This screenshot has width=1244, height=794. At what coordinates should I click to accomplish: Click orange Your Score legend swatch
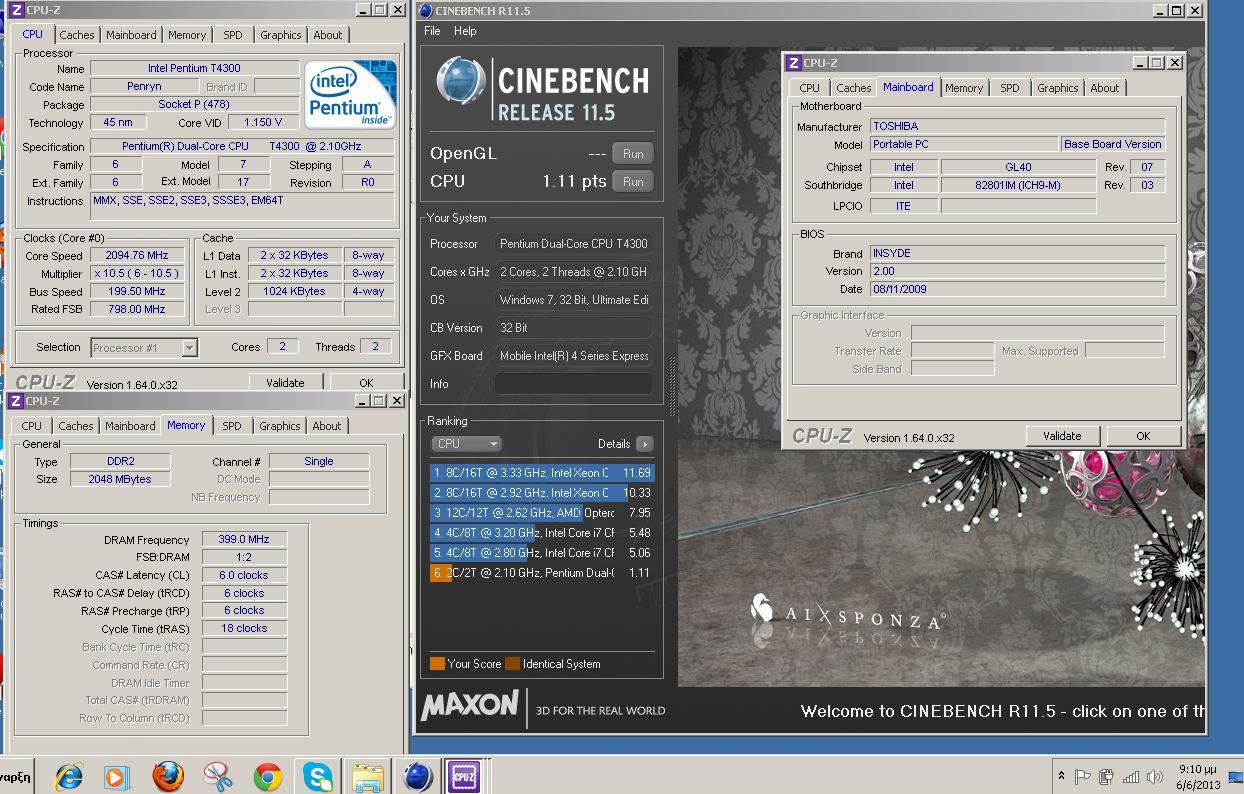[437, 663]
